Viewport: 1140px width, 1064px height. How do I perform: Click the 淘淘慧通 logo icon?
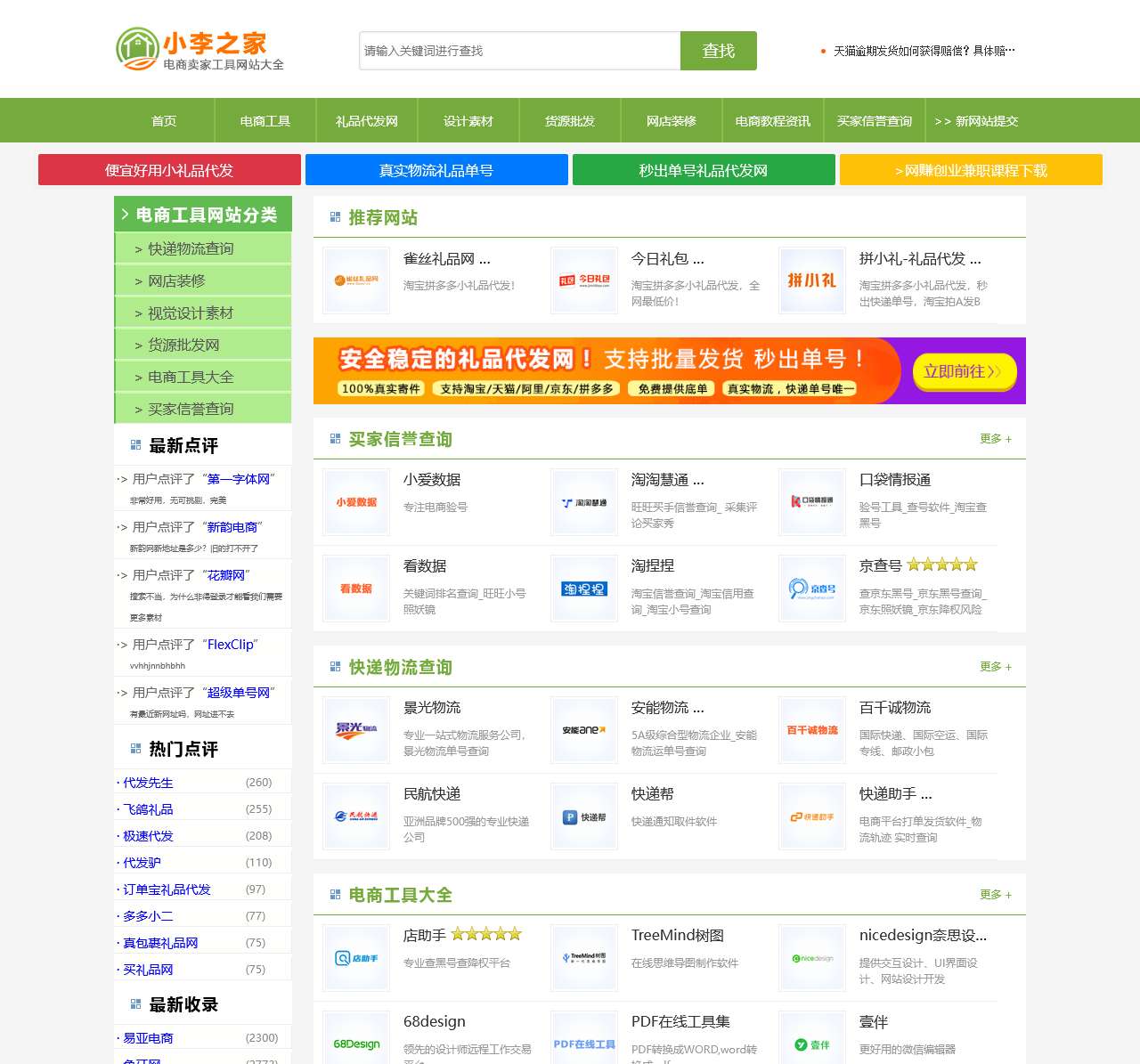click(x=583, y=501)
